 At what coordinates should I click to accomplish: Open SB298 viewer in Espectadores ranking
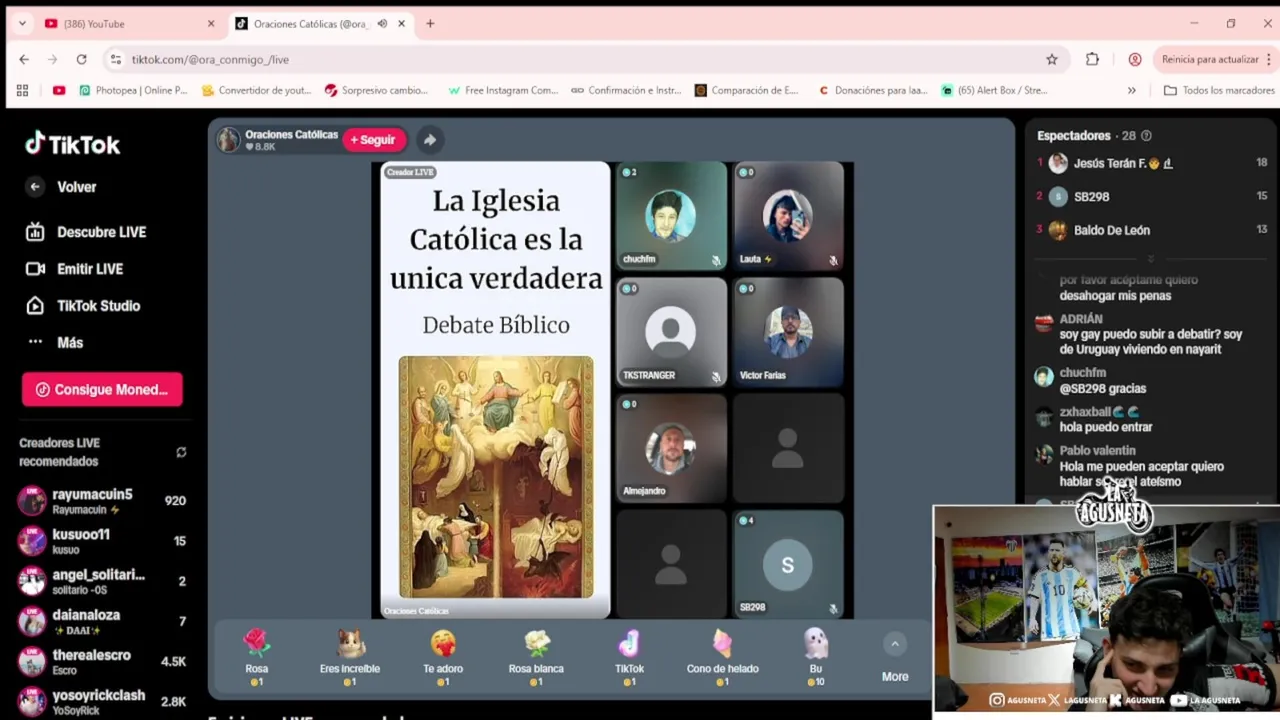pos(1149,197)
